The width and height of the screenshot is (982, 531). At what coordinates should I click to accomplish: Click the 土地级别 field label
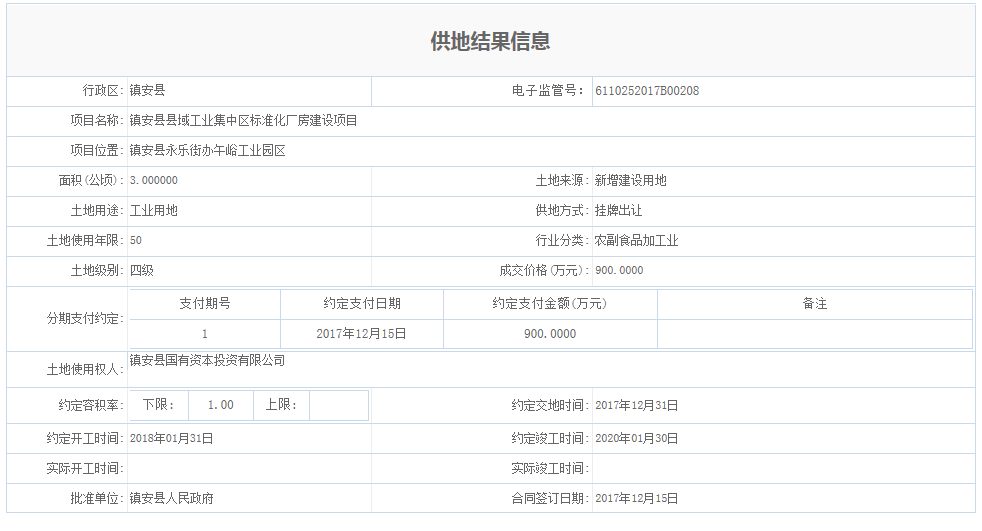point(97,271)
